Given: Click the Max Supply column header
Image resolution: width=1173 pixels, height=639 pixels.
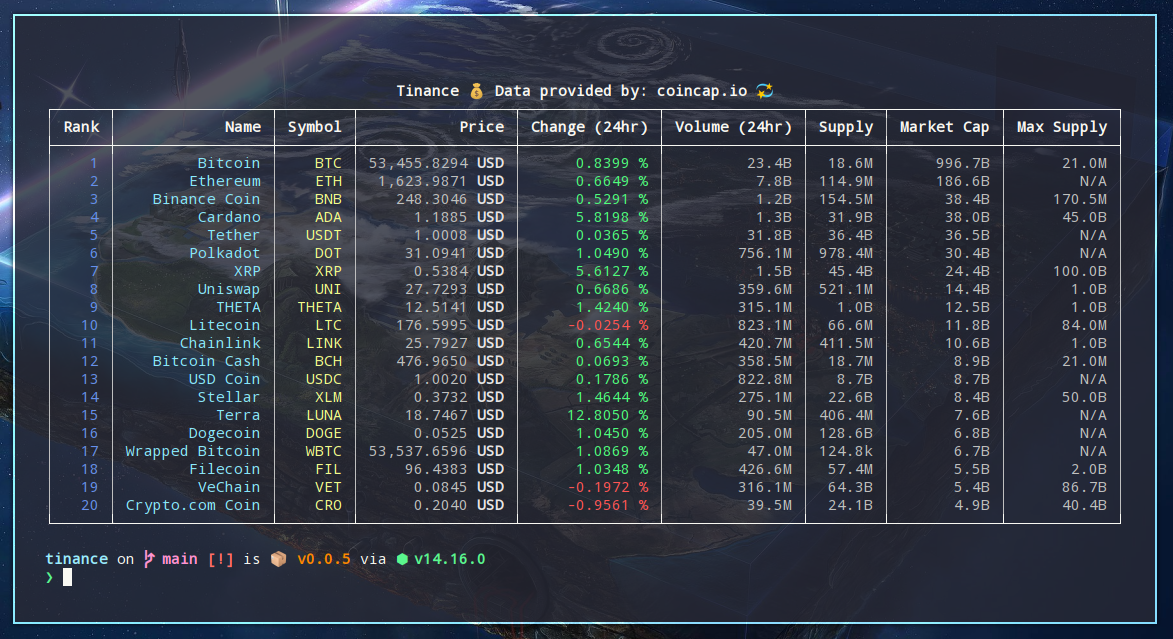Looking at the screenshot, I should [1062, 127].
